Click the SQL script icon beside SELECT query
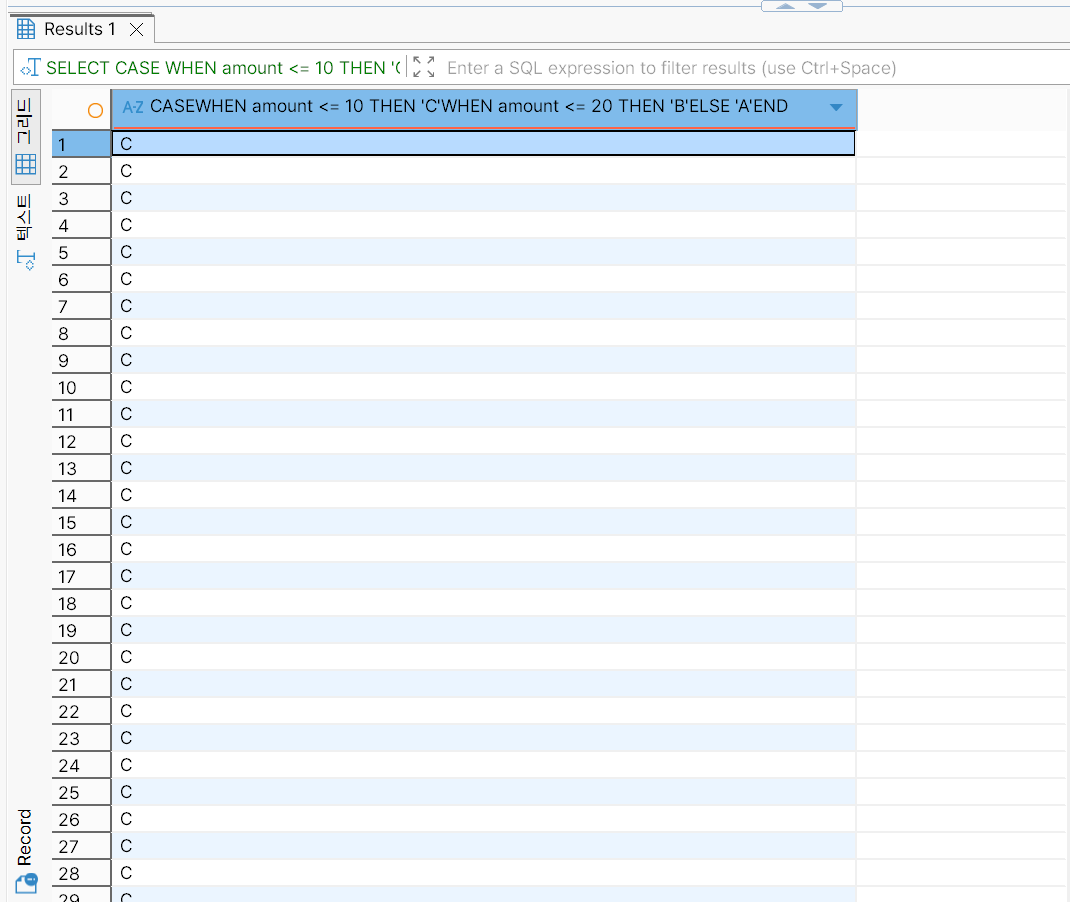Image resolution: width=1070 pixels, height=902 pixels. pos(30,68)
